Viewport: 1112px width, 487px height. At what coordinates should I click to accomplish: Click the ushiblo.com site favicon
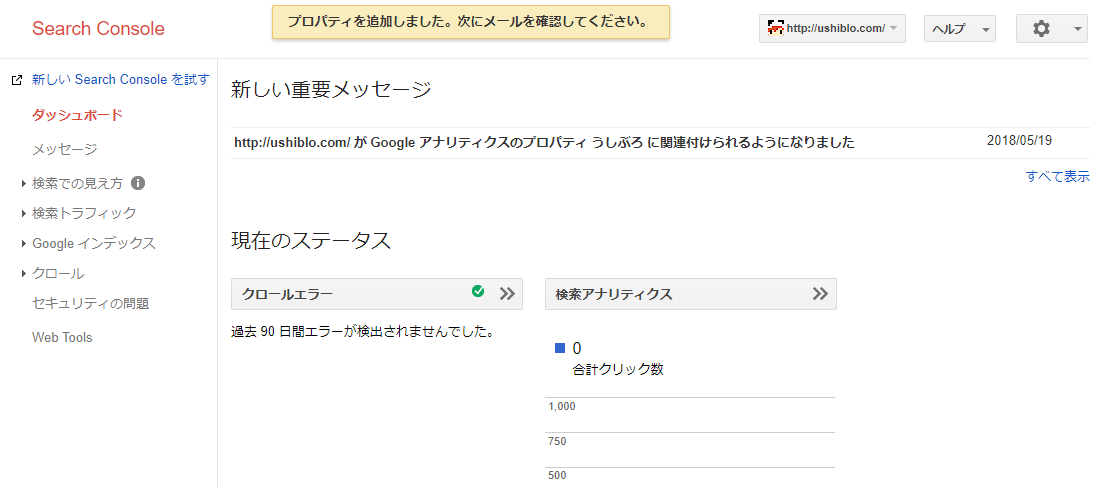(776, 28)
